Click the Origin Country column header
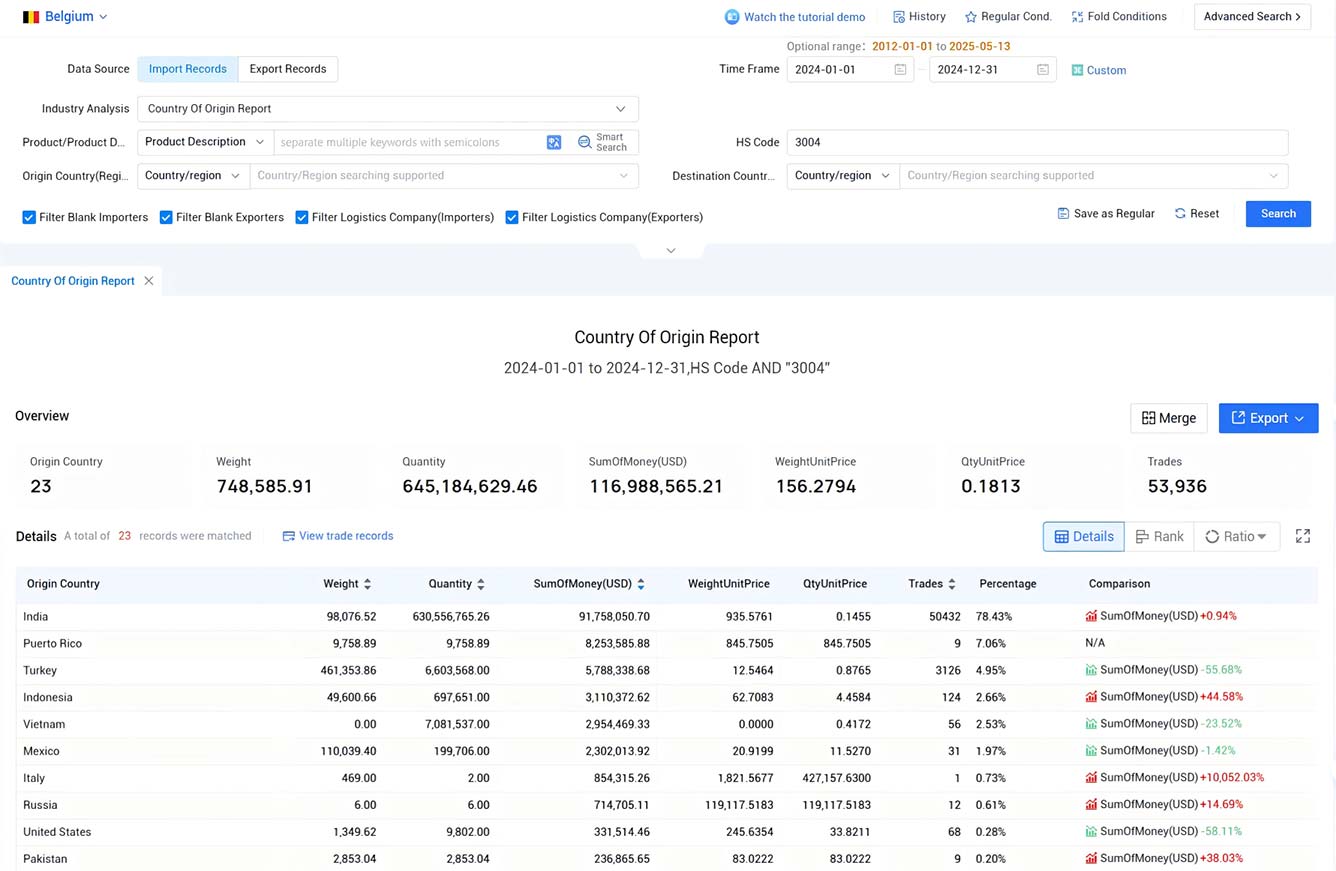 pos(63,584)
